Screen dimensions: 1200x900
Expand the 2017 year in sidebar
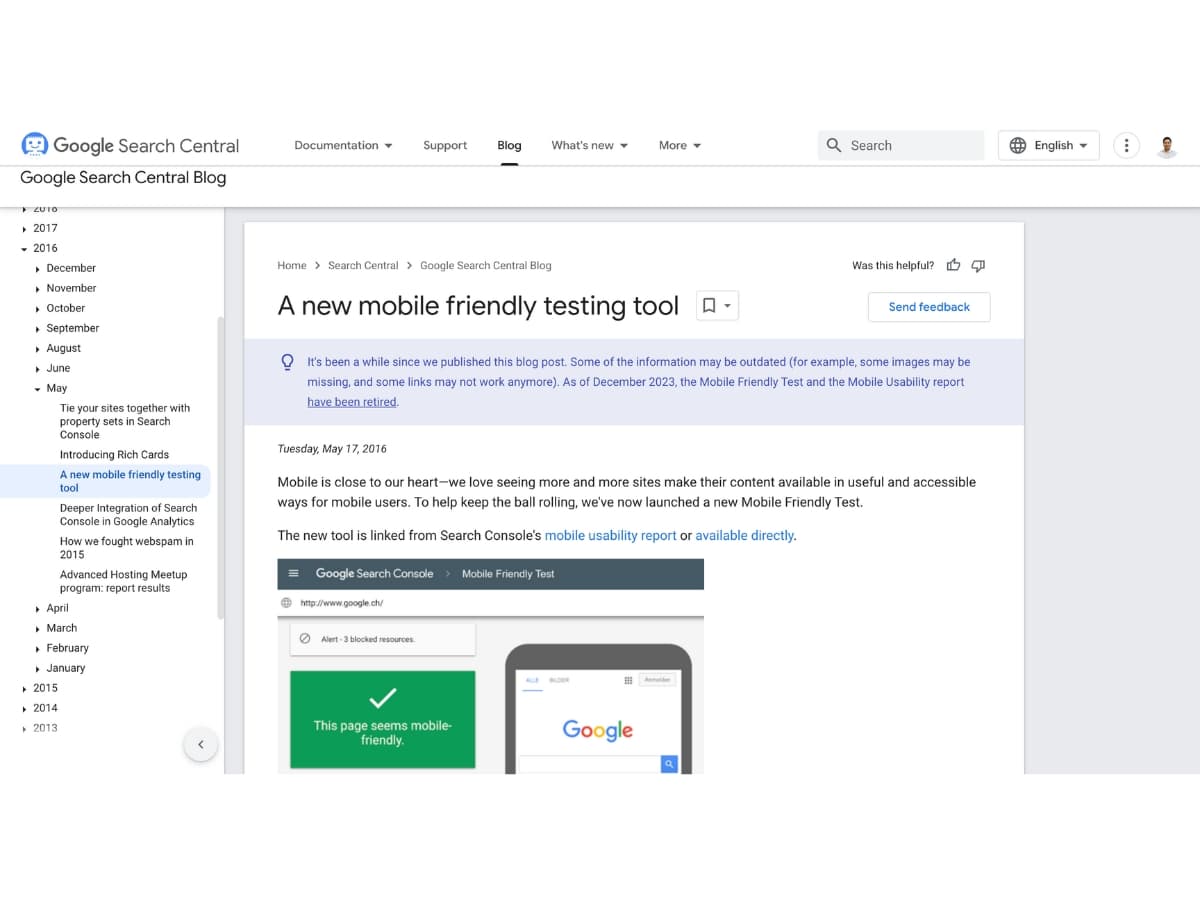tap(24, 229)
